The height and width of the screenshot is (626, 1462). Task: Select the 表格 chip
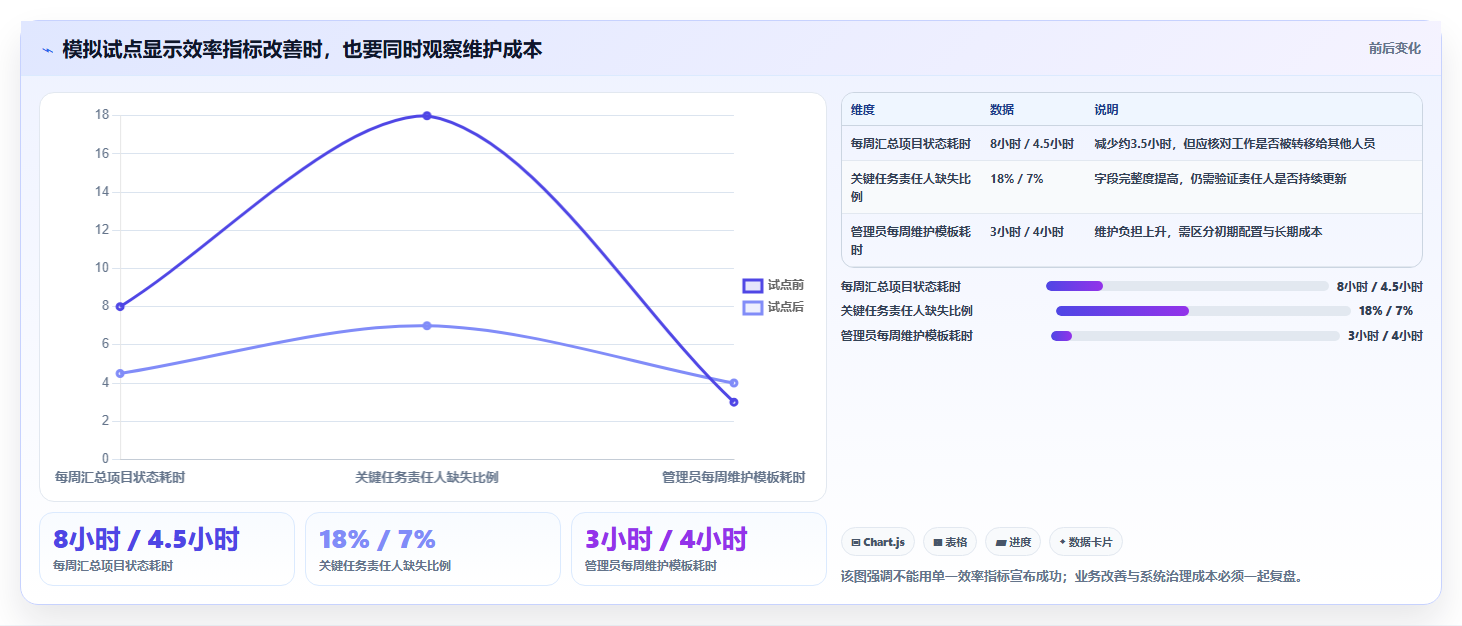click(x=950, y=542)
